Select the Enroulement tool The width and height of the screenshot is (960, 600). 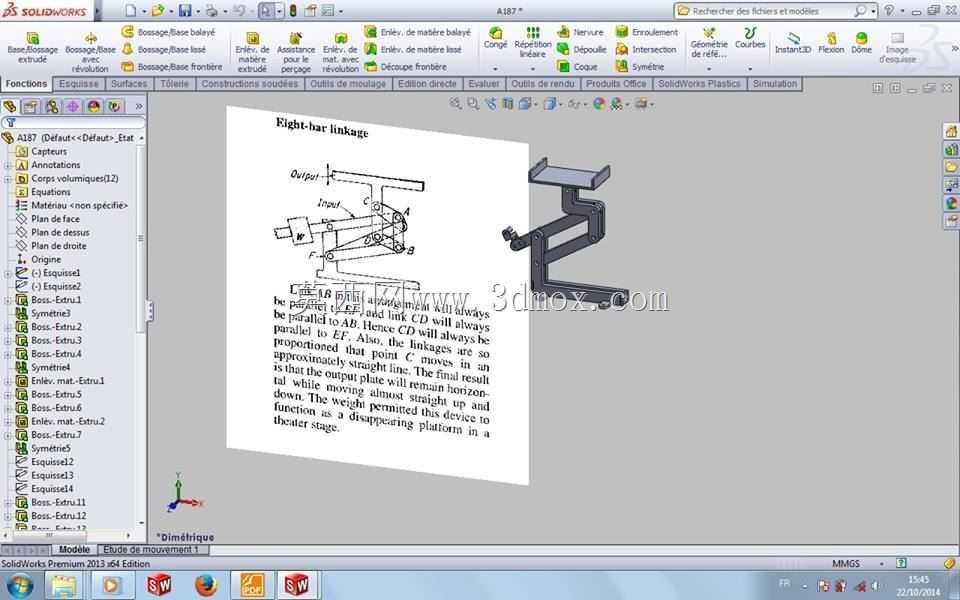(647, 32)
